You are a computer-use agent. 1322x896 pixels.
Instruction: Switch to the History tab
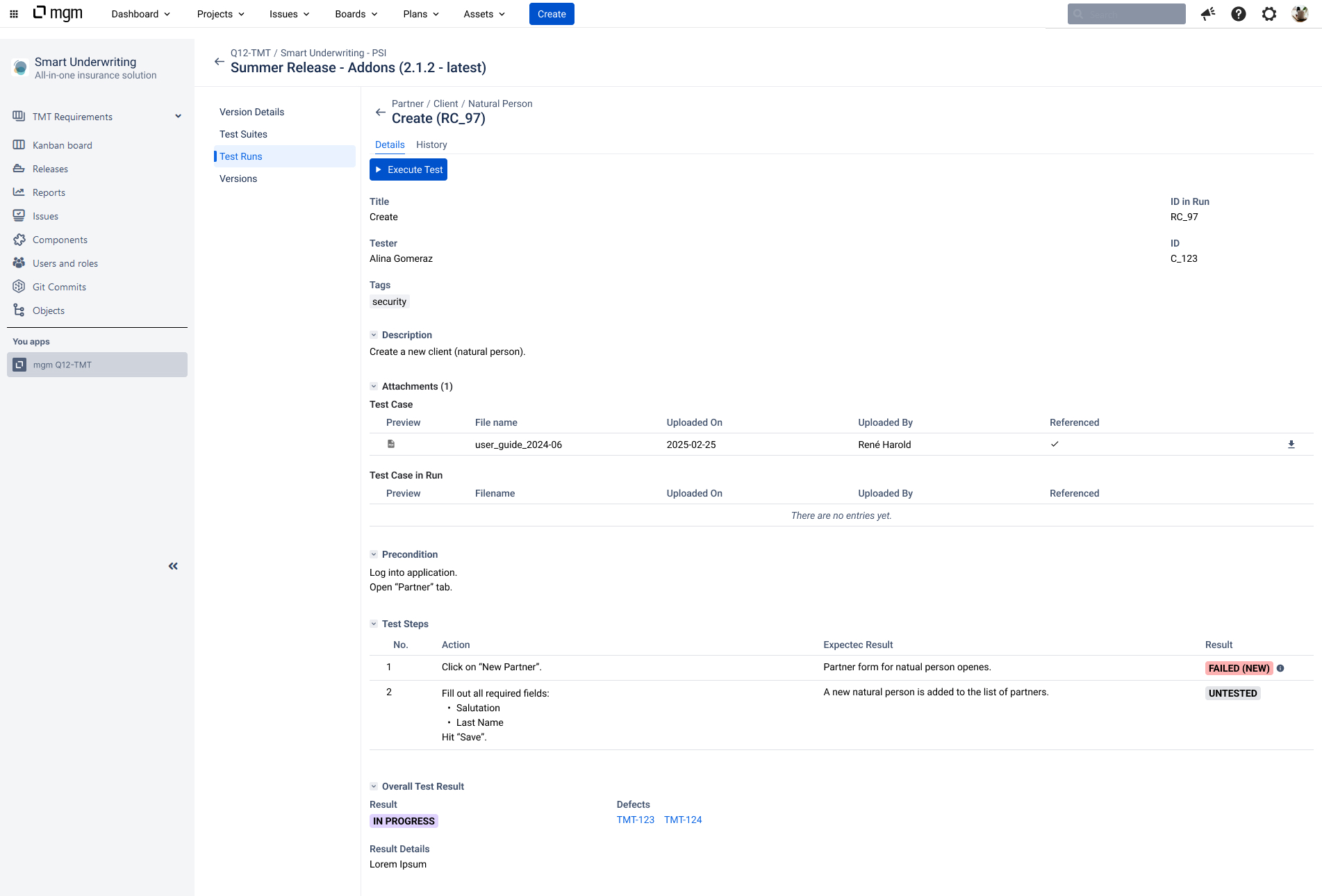(x=431, y=144)
